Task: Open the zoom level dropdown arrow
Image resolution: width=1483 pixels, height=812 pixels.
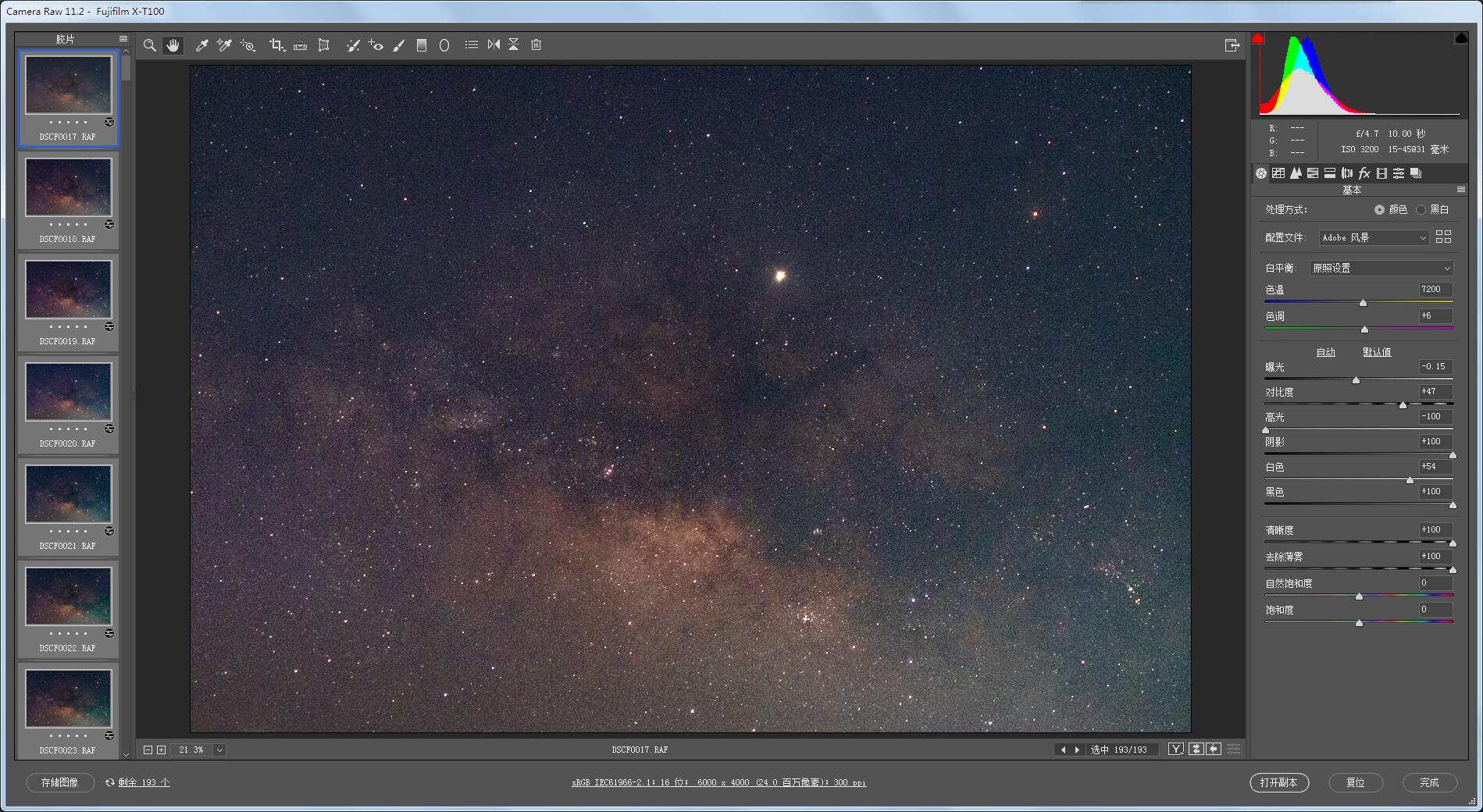Action: (219, 750)
